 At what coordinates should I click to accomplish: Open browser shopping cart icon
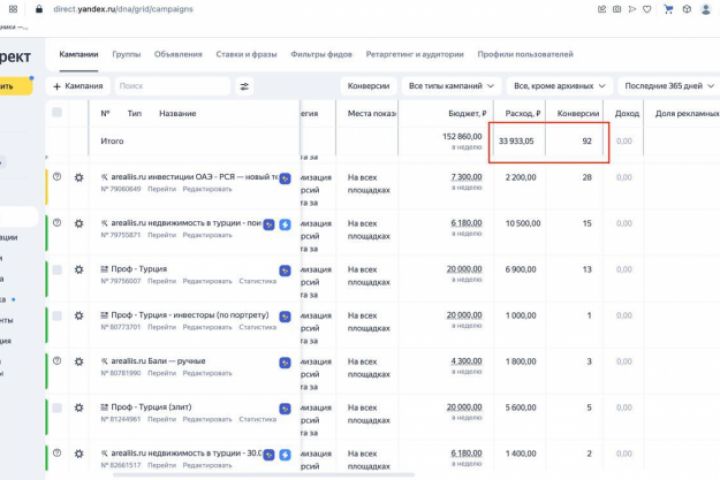pos(669,9)
